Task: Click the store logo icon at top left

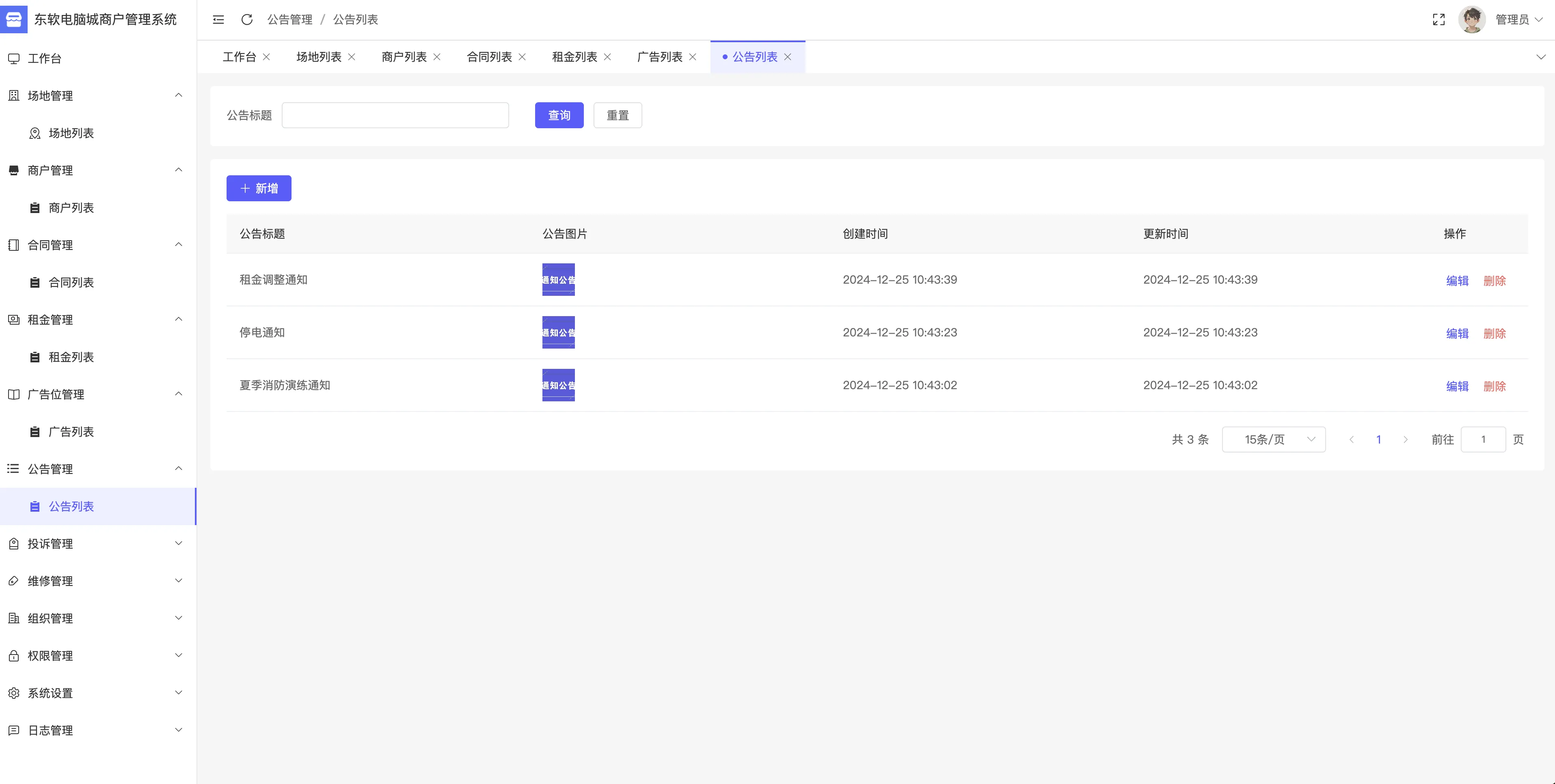Action: pos(14,19)
